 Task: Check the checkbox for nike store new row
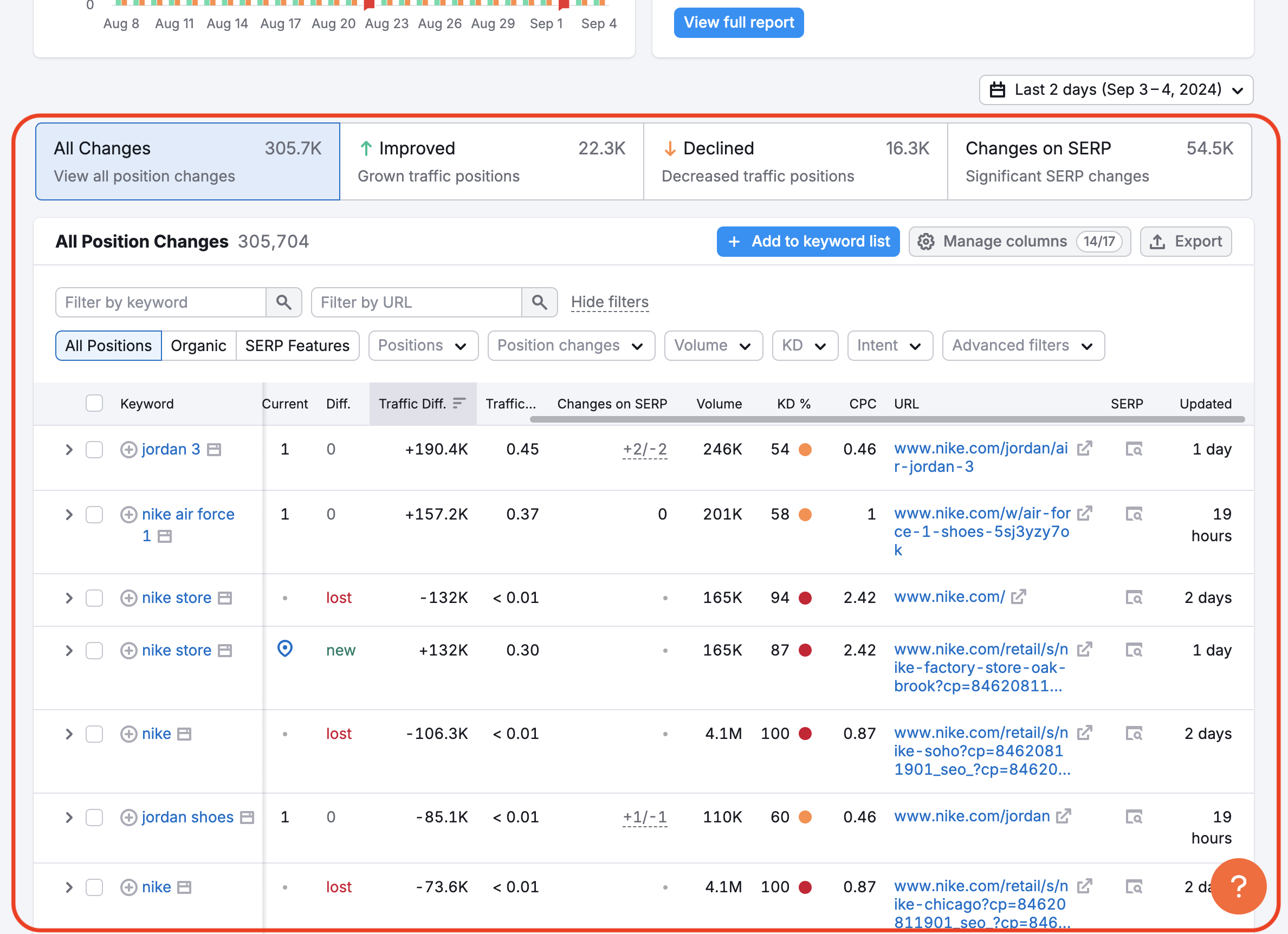tap(94, 650)
